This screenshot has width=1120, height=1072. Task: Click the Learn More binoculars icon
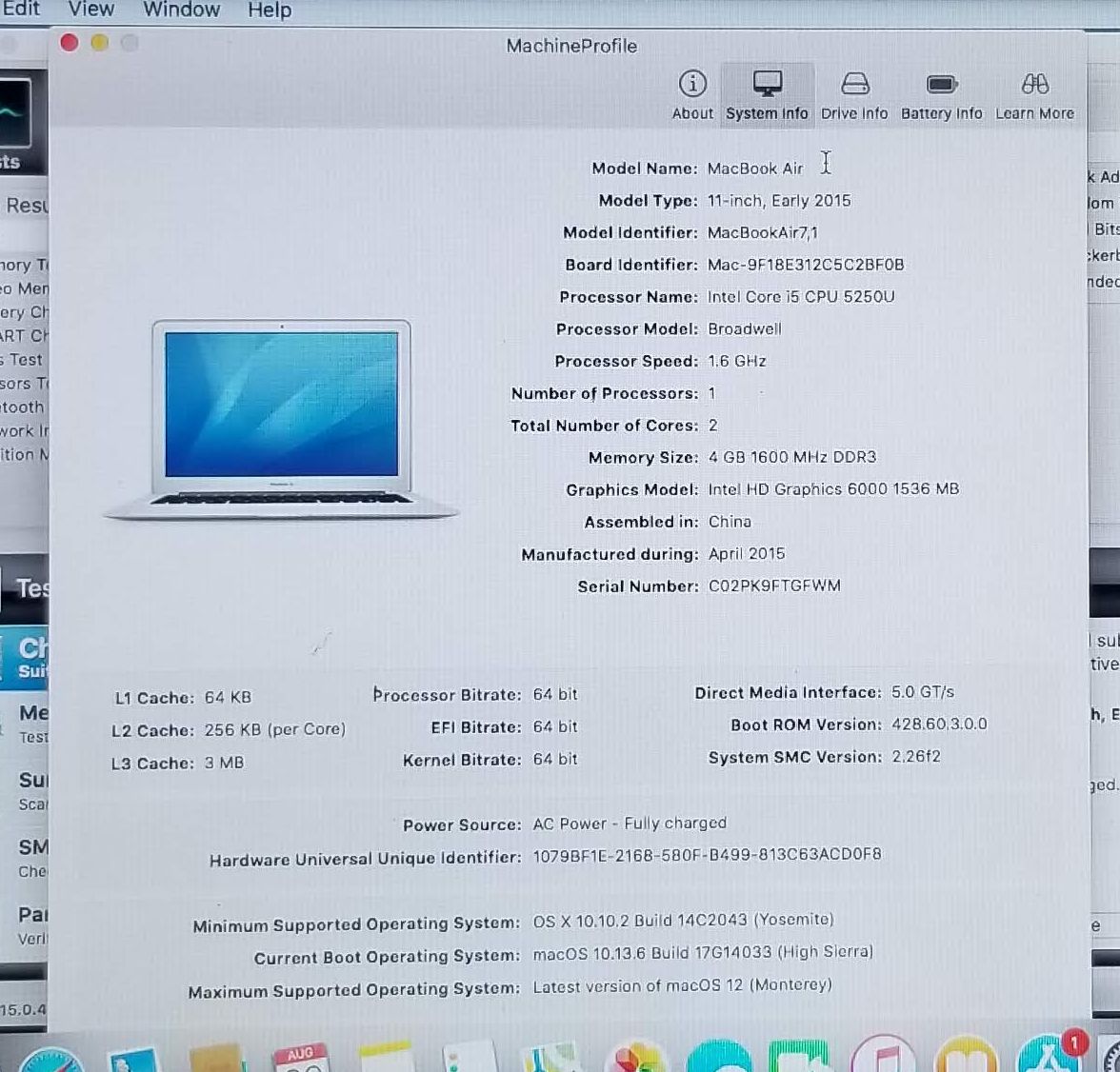pos(1034,85)
